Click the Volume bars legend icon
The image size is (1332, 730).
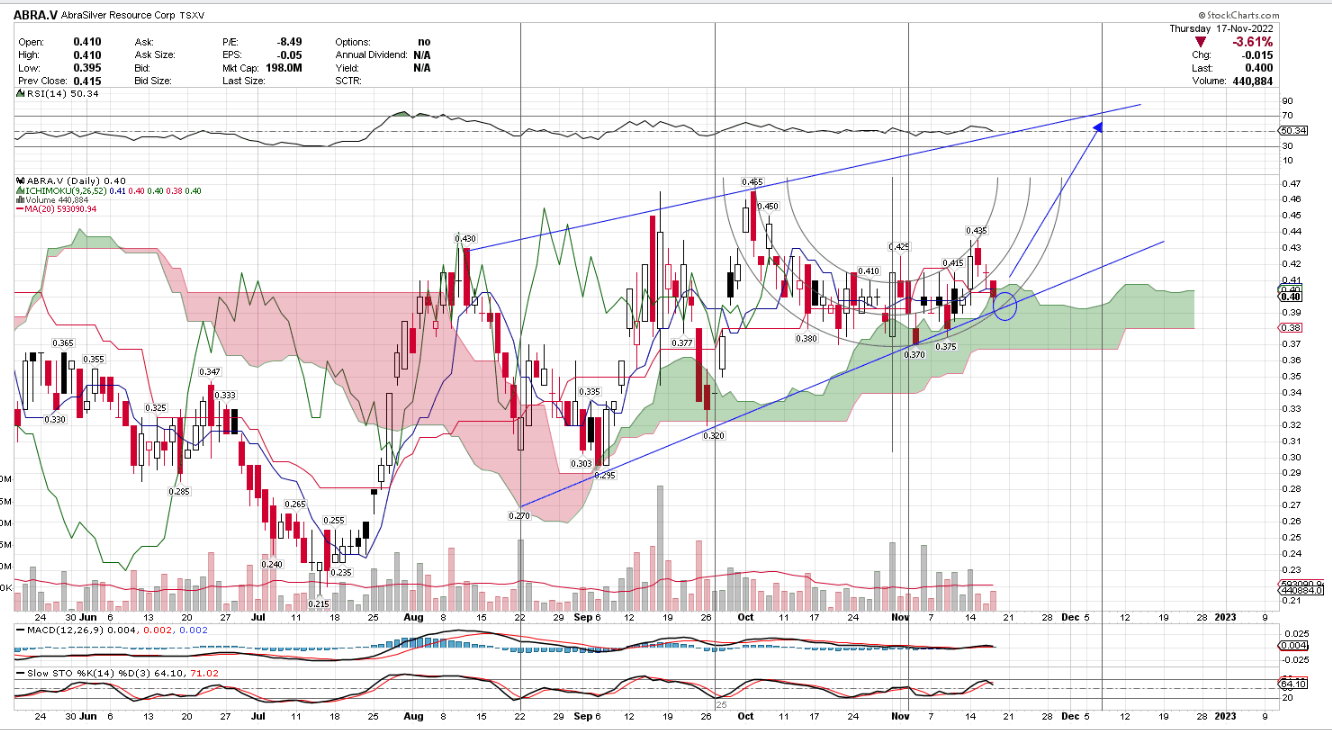pos(19,200)
